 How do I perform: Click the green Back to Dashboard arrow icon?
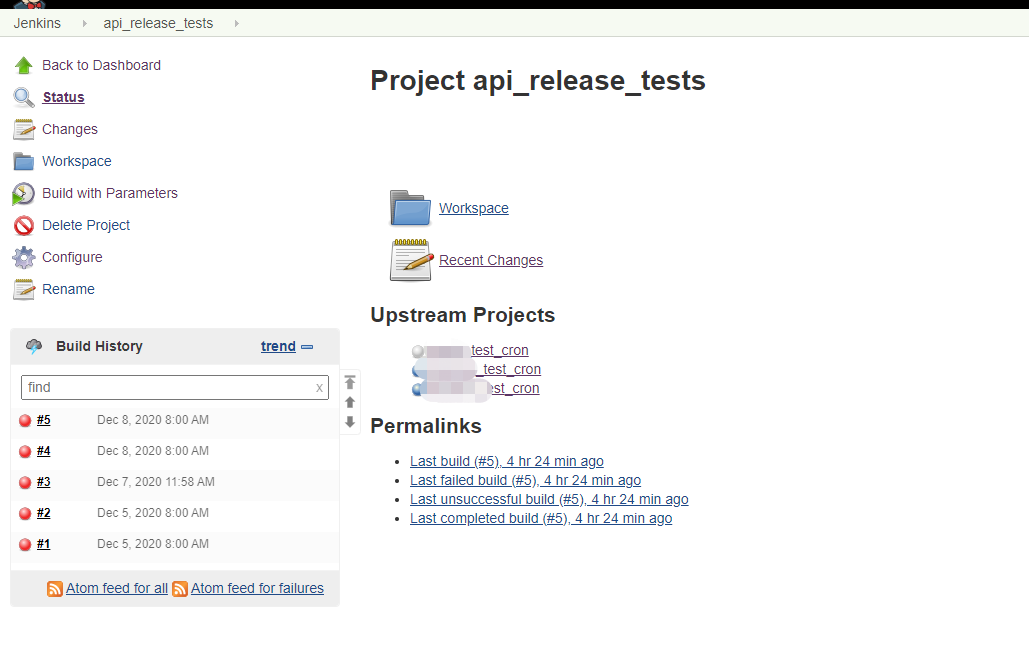tap(24, 66)
